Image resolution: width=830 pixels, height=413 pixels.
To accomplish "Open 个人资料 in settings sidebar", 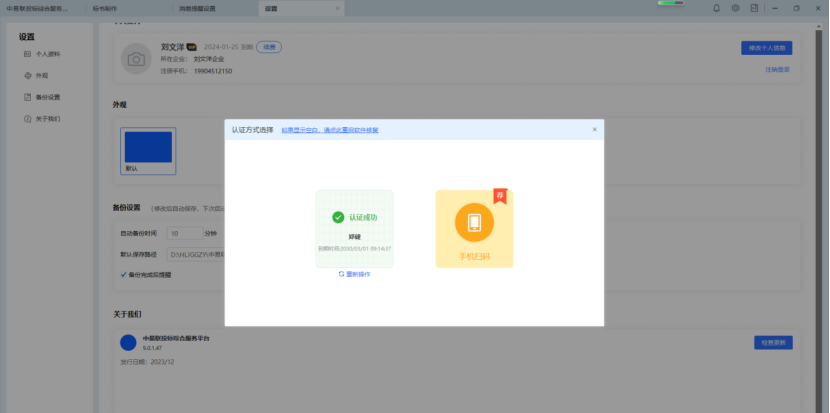I will click(47, 54).
